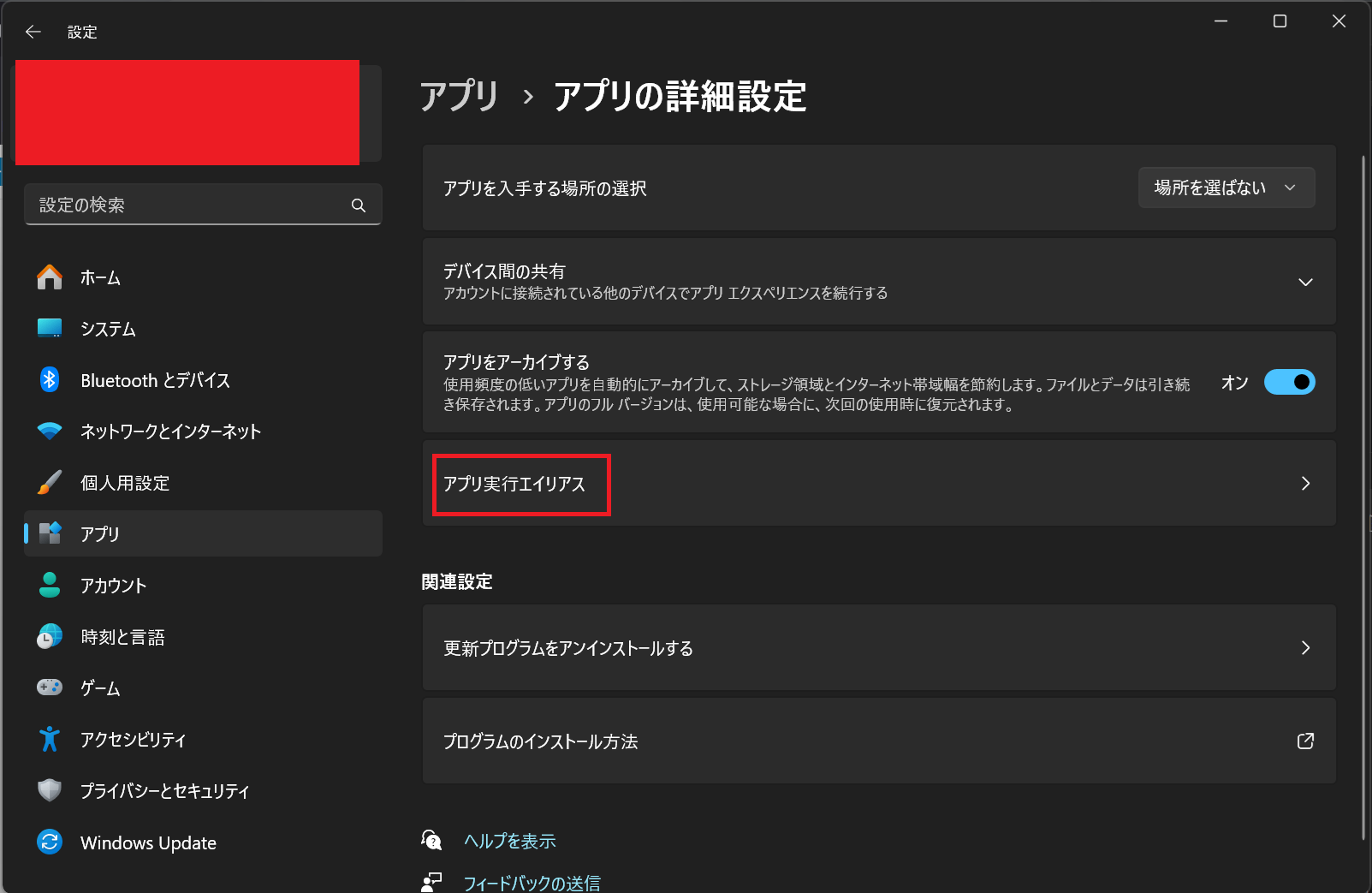Image resolution: width=1372 pixels, height=893 pixels.
Task: Select システム in the sidebar
Action: (203, 329)
